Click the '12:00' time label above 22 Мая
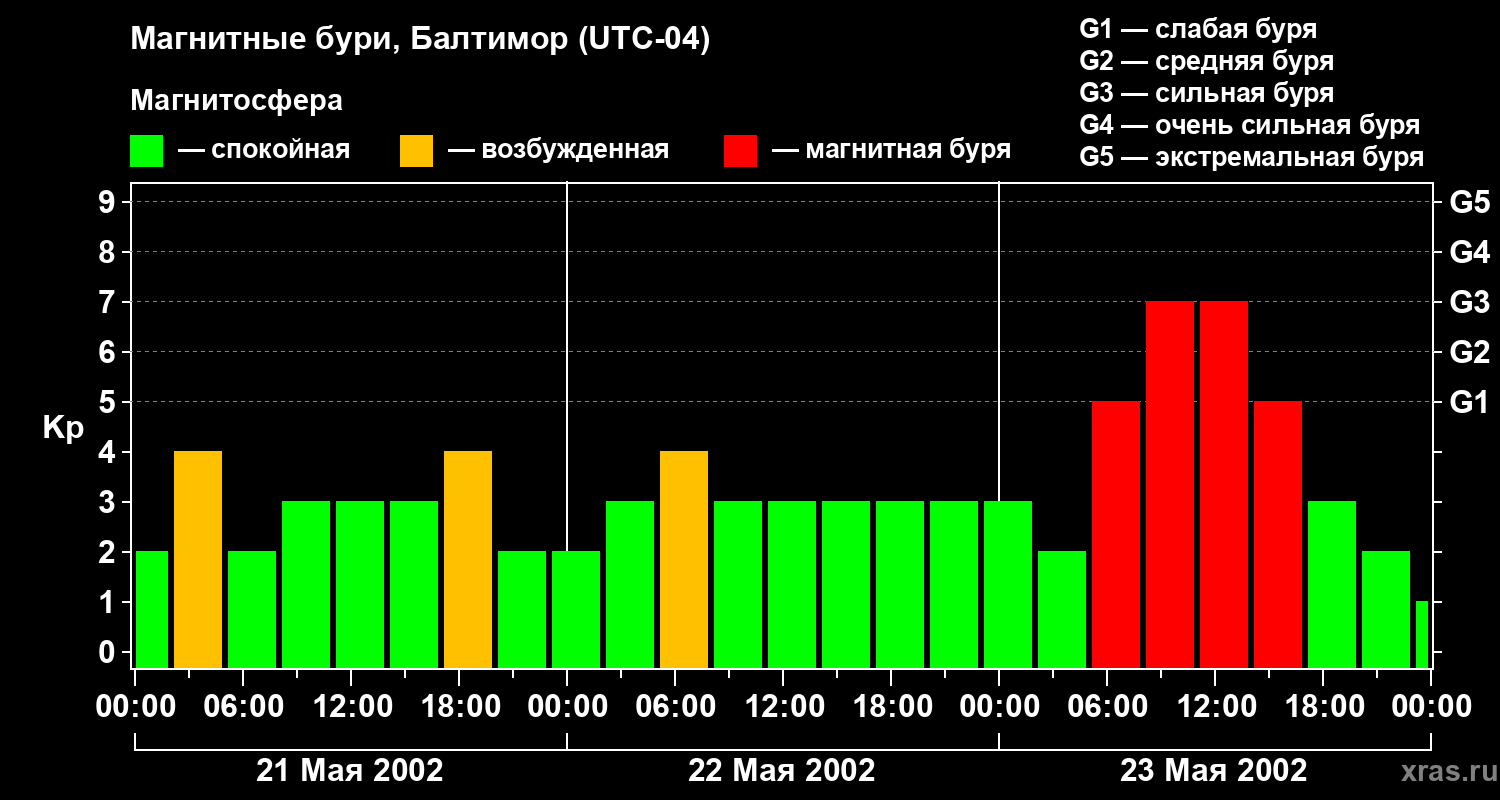This screenshot has height=800, width=1500. (x=783, y=707)
